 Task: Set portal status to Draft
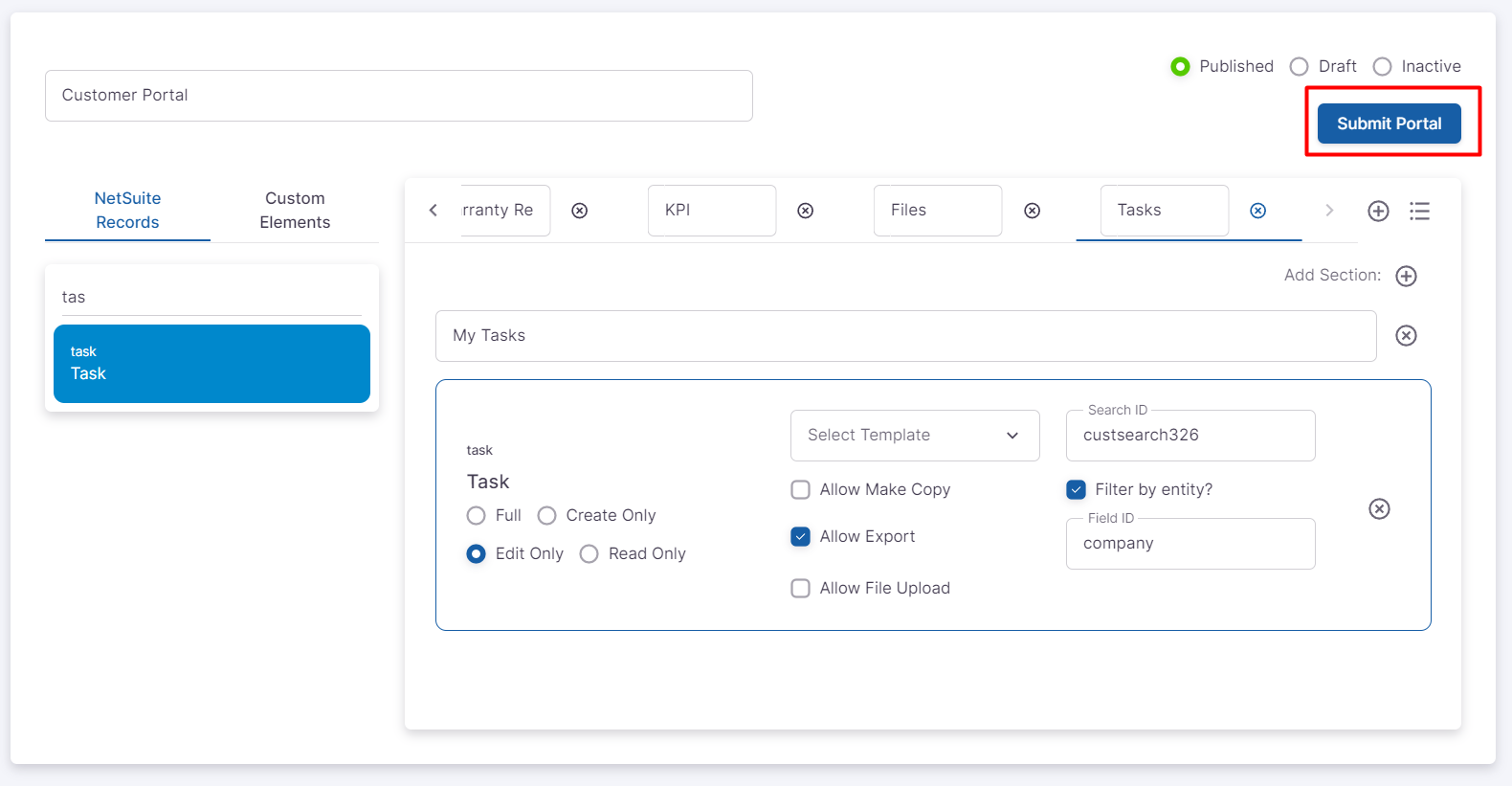pos(1299,67)
